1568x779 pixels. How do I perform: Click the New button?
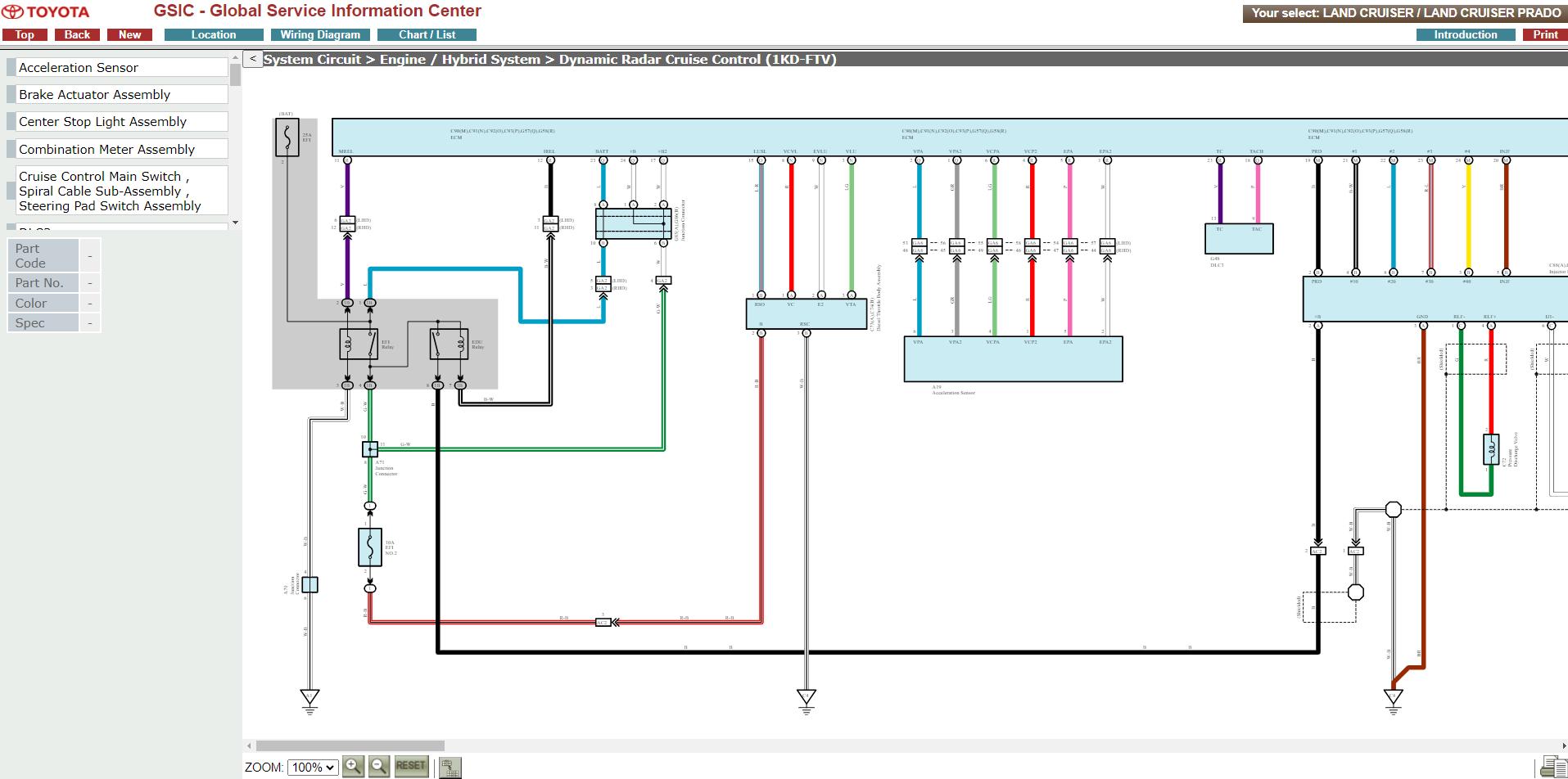pos(129,34)
